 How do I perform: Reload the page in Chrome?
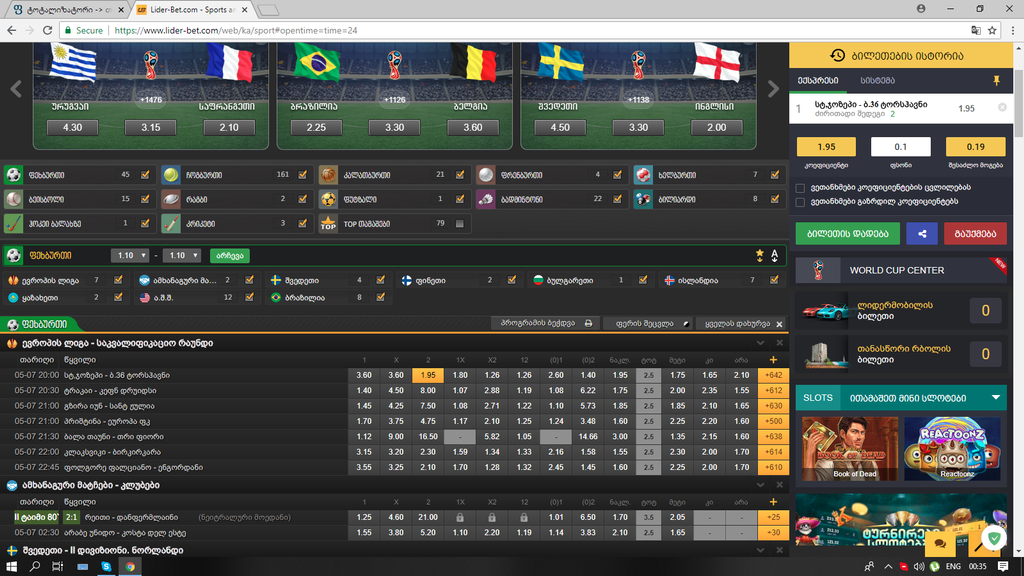click(x=47, y=30)
